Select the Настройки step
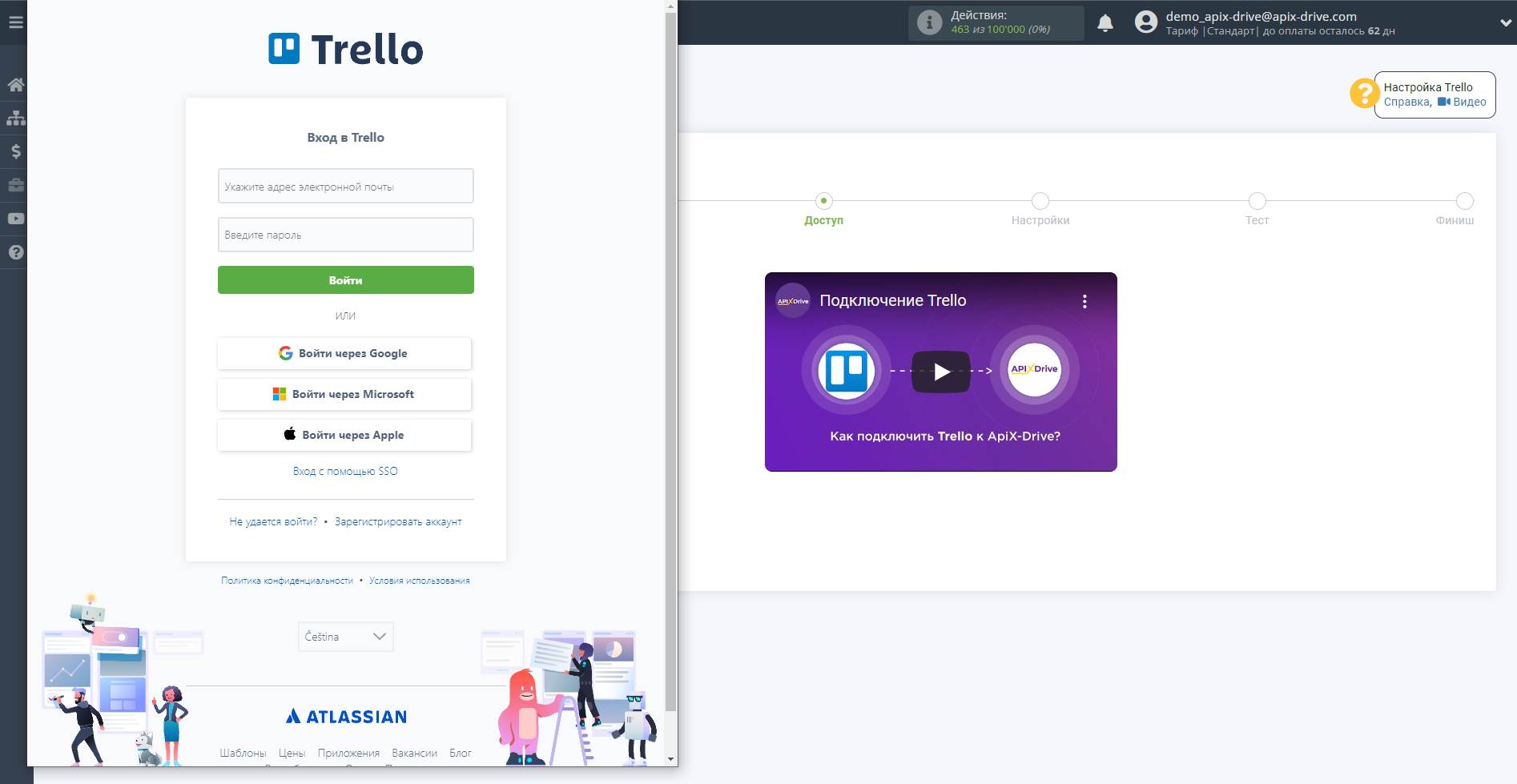Screen dimensions: 1517x784 (x=1040, y=209)
